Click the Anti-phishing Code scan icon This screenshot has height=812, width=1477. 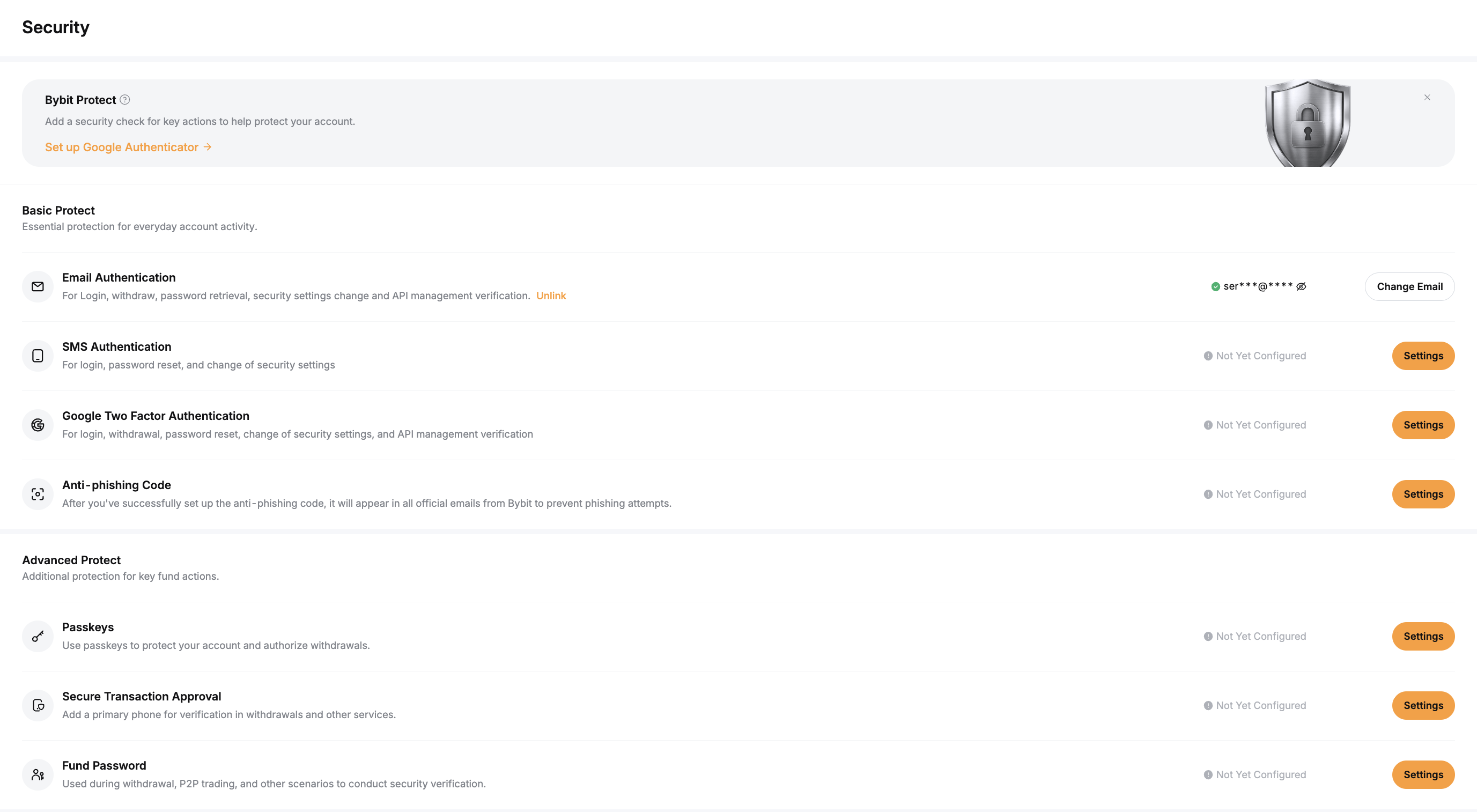tap(38, 494)
